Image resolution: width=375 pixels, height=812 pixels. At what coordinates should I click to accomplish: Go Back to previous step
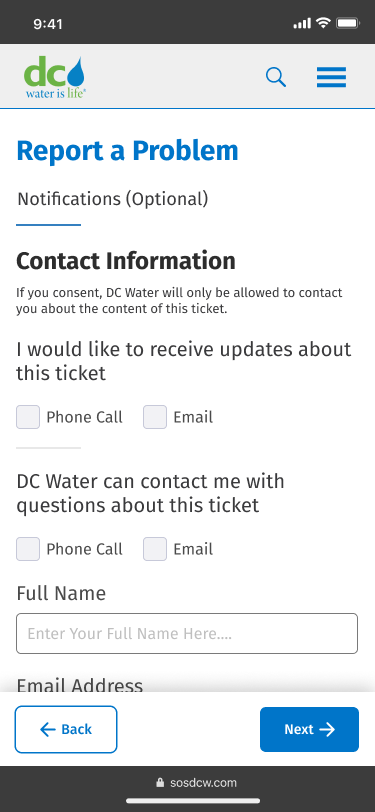click(x=66, y=729)
